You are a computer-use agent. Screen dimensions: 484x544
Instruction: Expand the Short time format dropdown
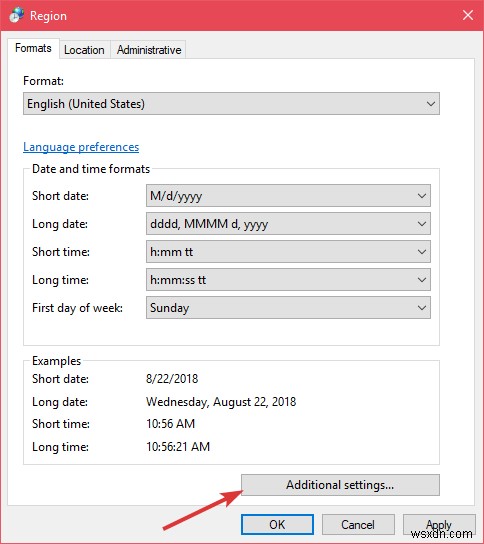288,252
